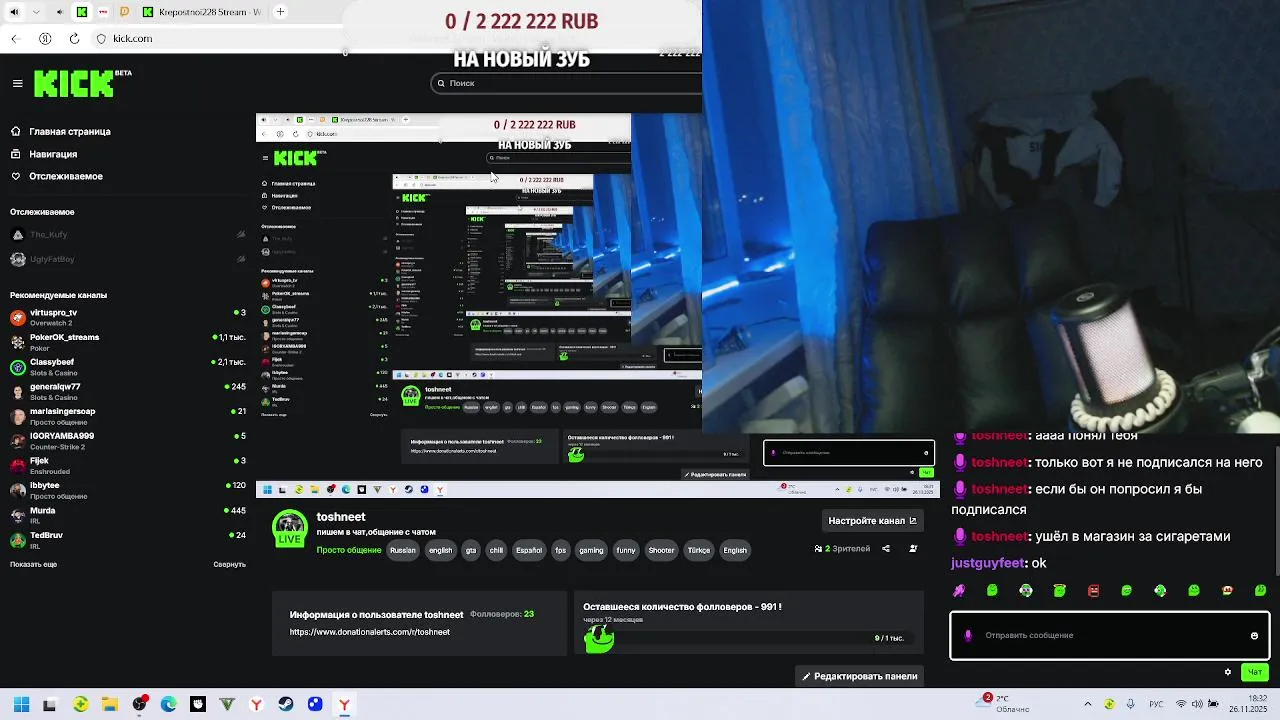The image size is (1280, 720).
Task: Mute tab audio via speaker icon
Action: [x=59, y=12]
